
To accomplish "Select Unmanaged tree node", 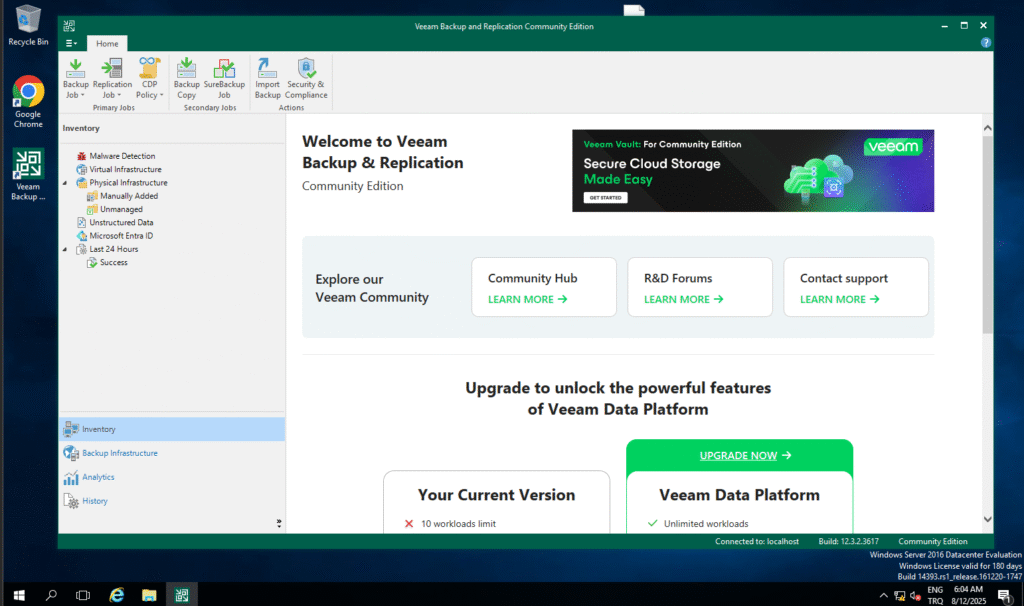I will (121, 210).
